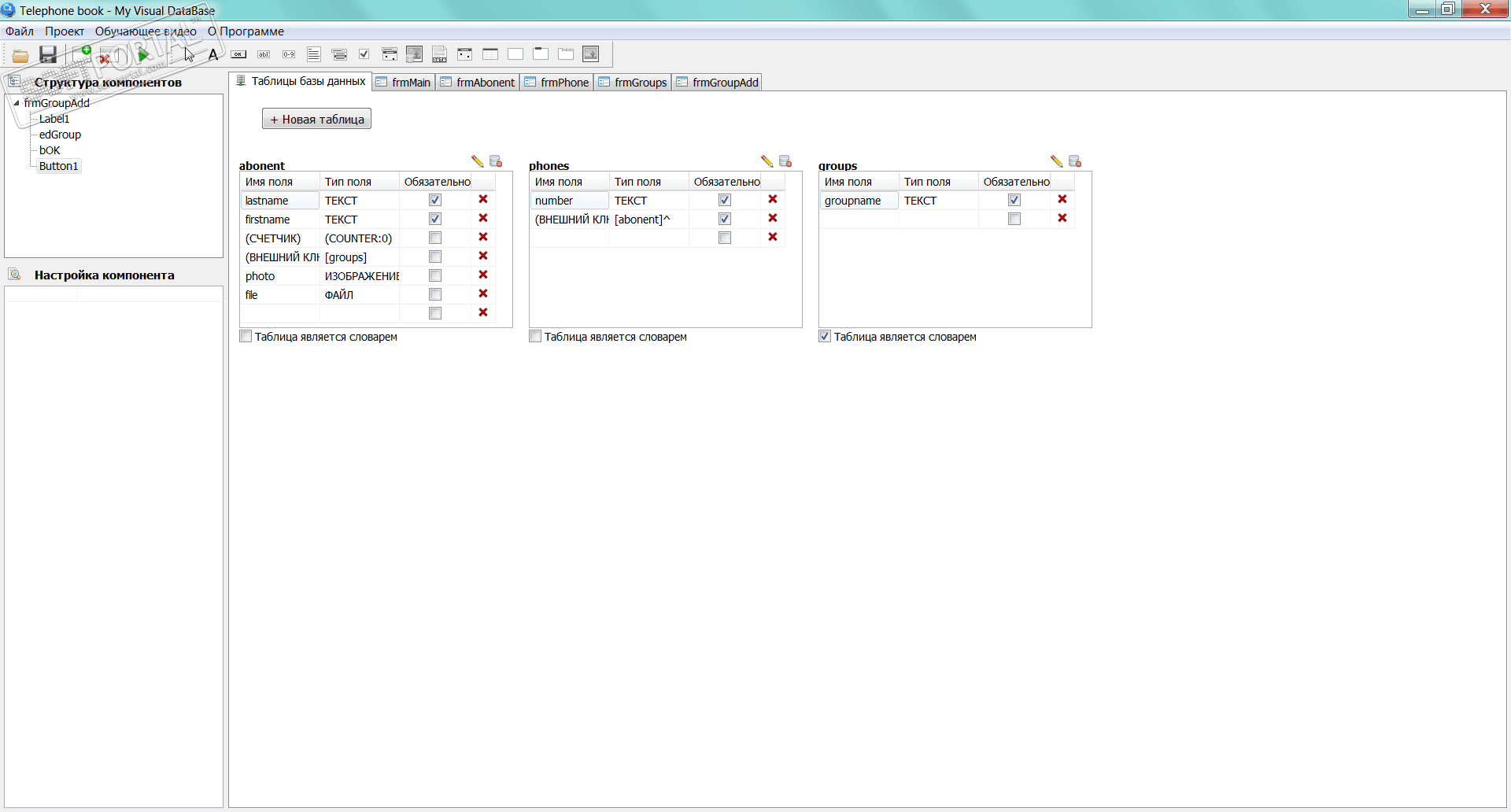
Task: Select edGroup in the component tree
Action: coord(60,135)
